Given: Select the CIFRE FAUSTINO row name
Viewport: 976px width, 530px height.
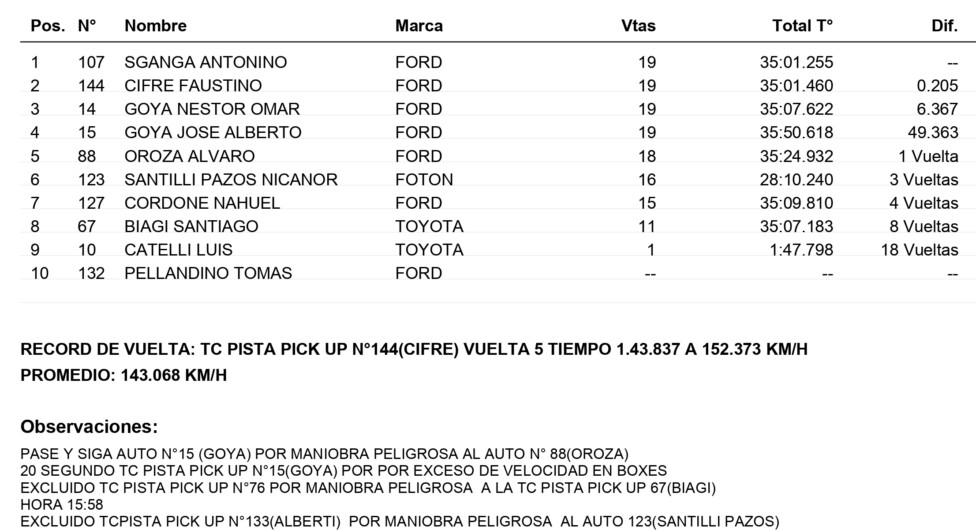Looking at the screenshot, I should click(x=193, y=85).
